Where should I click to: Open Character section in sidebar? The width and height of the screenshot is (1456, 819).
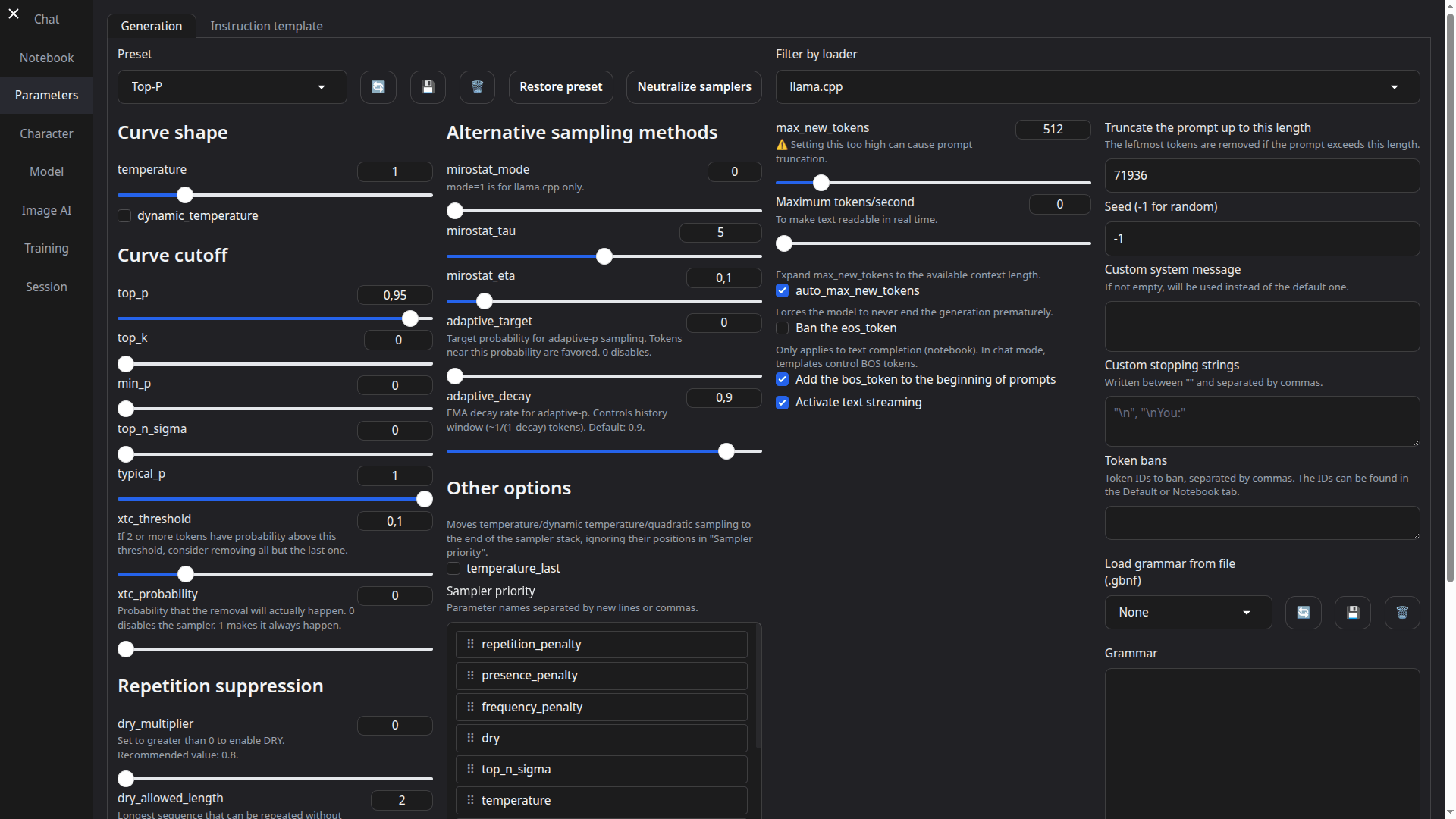[46, 133]
